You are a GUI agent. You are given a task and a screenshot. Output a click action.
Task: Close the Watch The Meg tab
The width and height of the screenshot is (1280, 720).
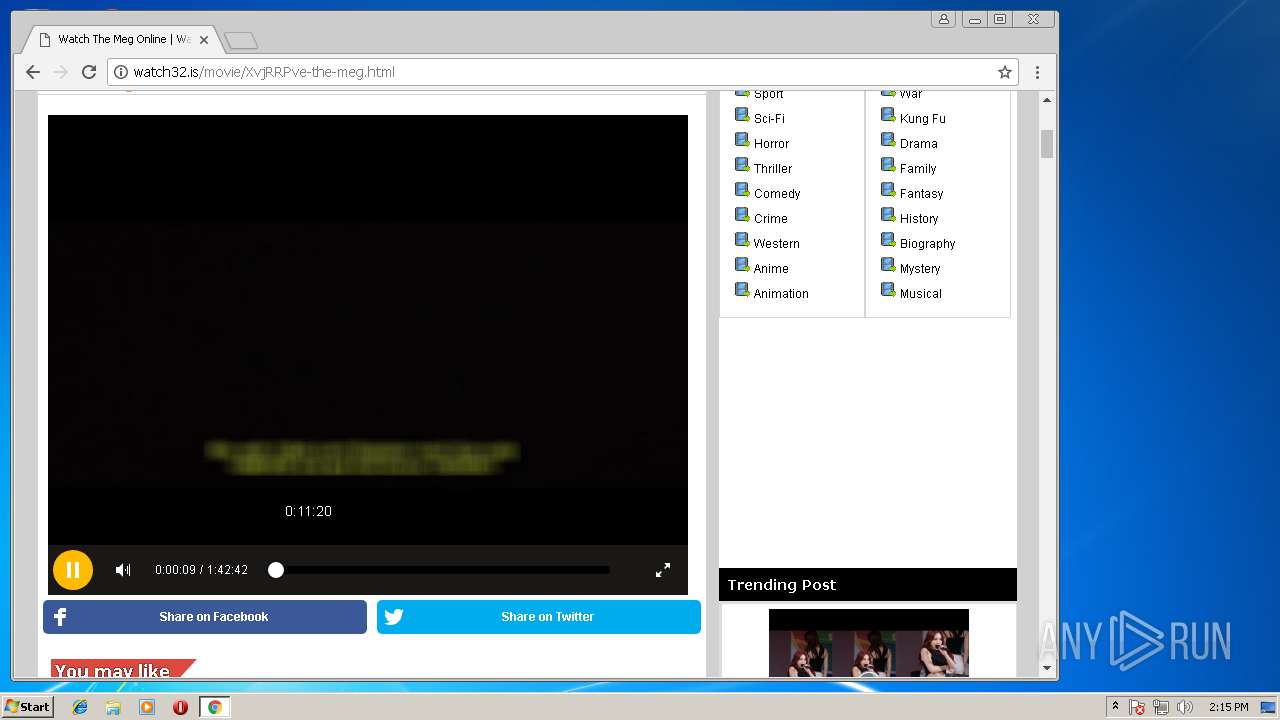tap(204, 40)
